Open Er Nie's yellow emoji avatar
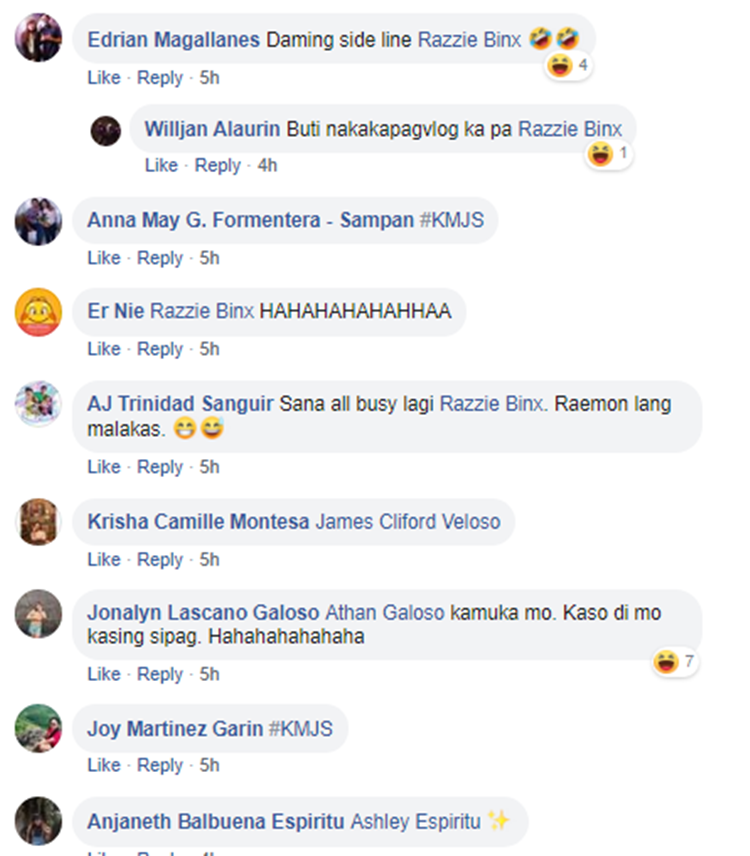The image size is (750, 856). [38, 312]
